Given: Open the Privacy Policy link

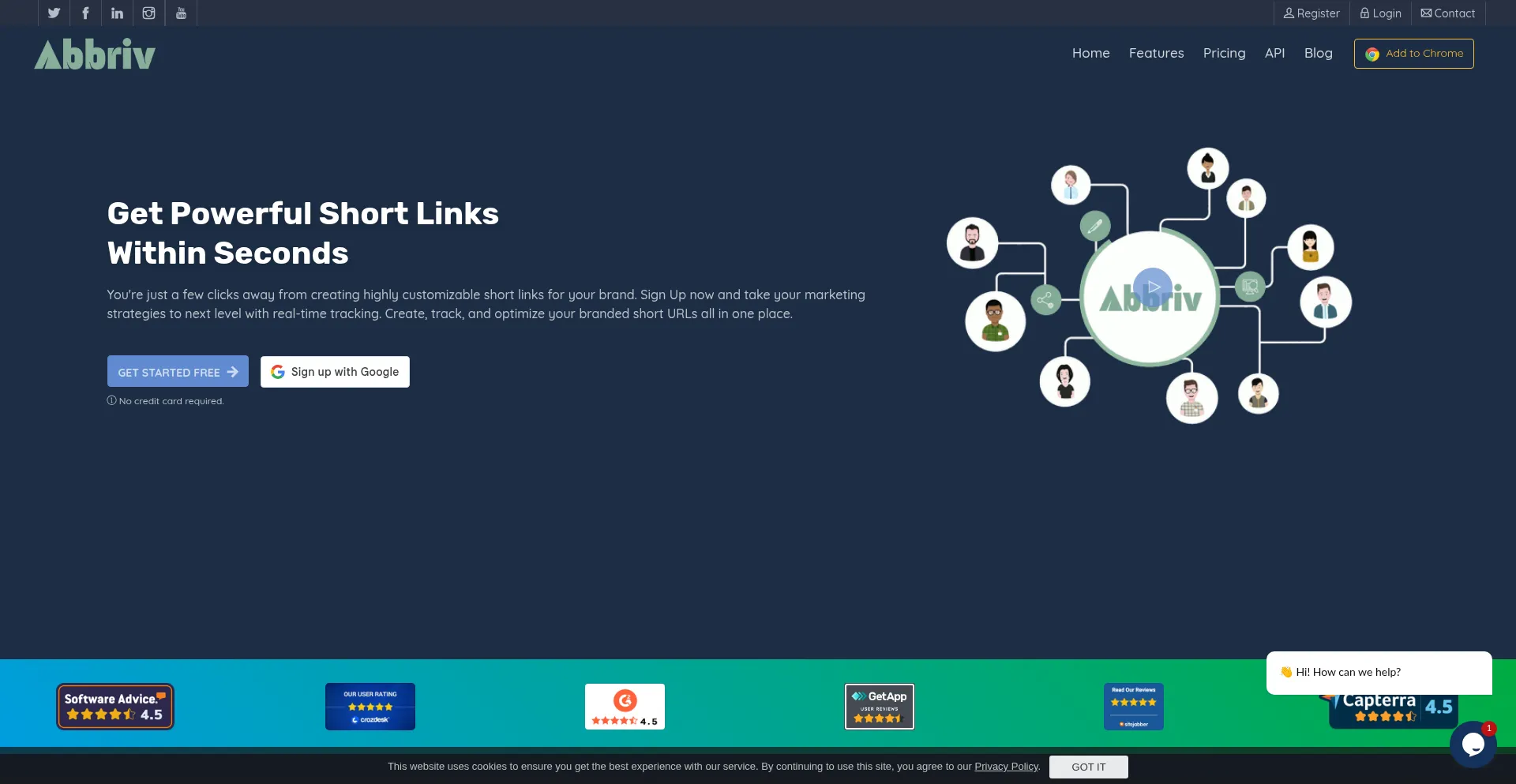Looking at the screenshot, I should coord(1007,767).
